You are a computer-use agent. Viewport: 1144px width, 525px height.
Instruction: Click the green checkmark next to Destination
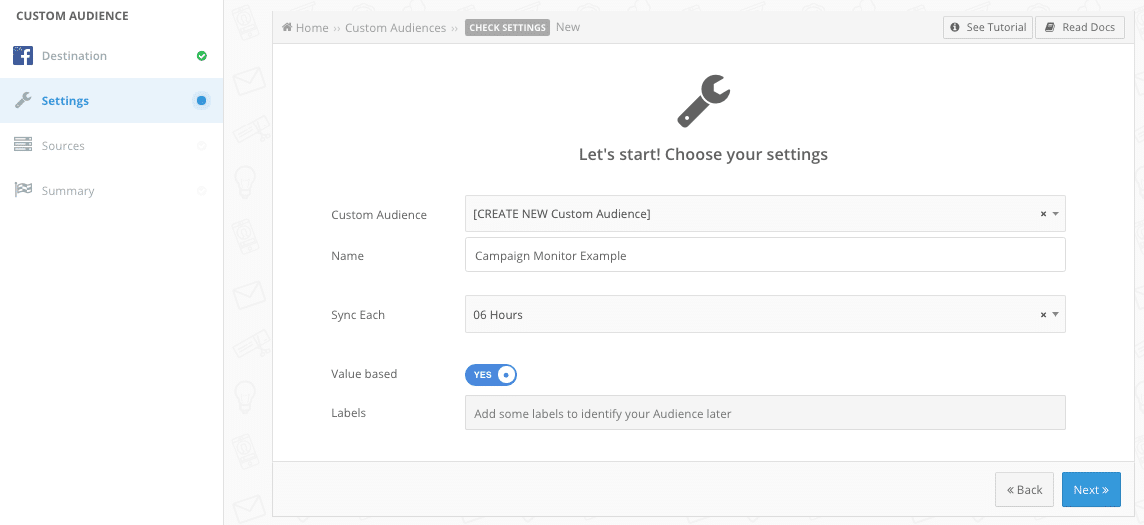pyautogui.click(x=201, y=55)
